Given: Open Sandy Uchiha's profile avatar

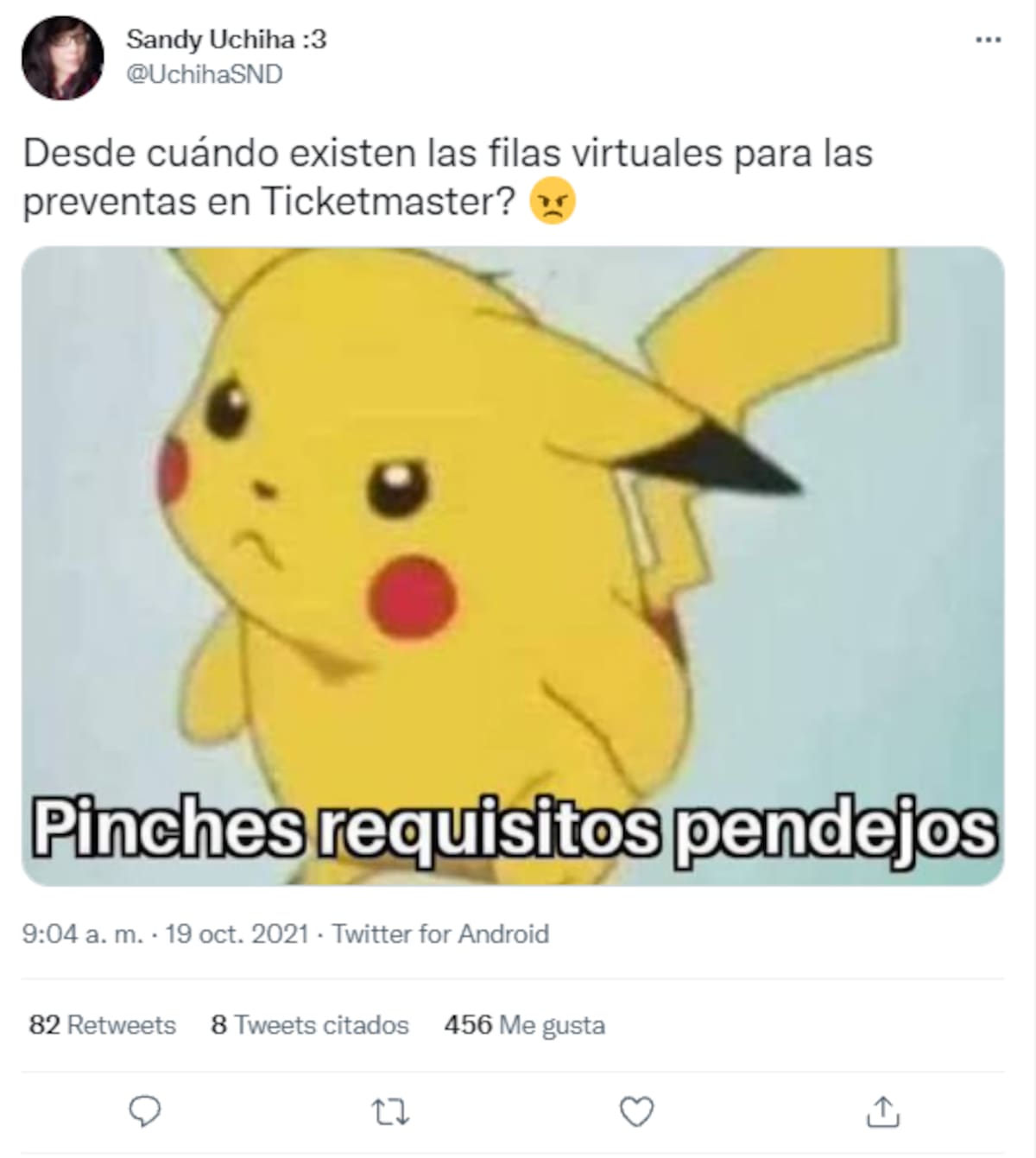Looking at the screenshot, I should tap(62, 58).
